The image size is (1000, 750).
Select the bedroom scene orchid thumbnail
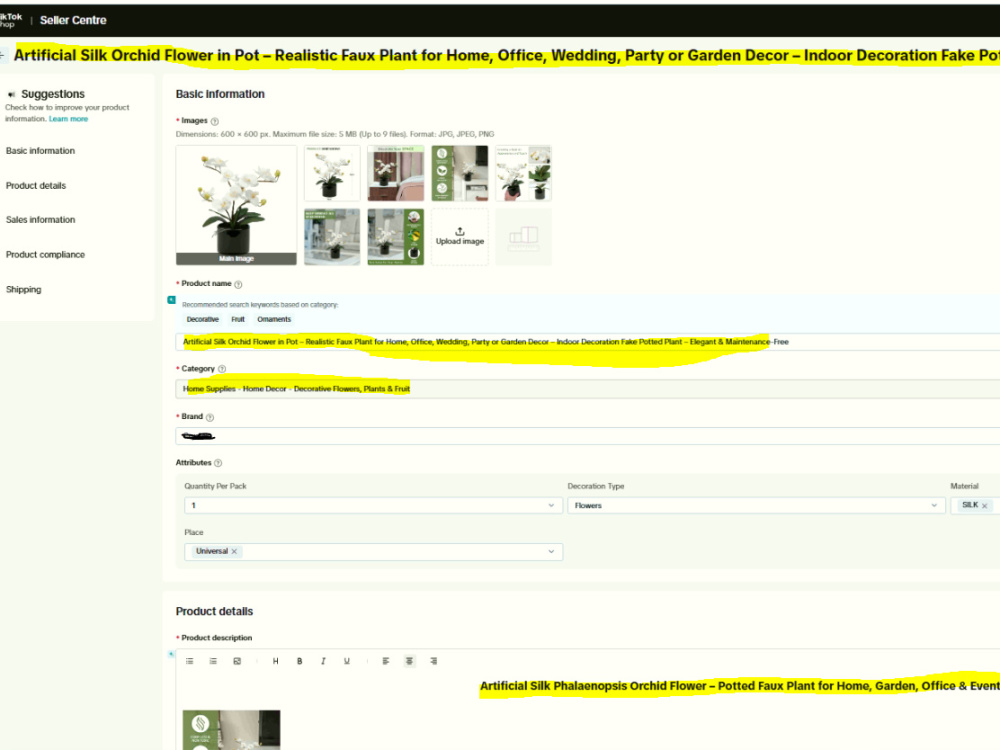[395, 173]
